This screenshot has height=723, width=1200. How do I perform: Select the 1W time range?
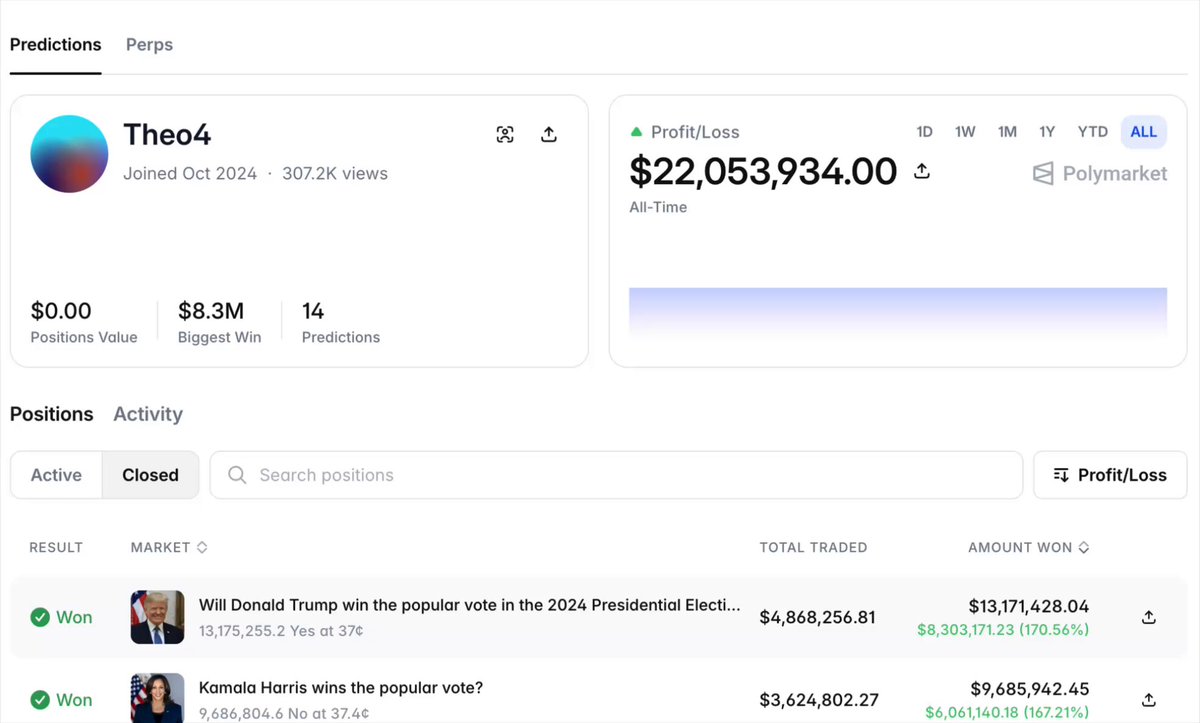pyautogui.click(x=965, y=132)
